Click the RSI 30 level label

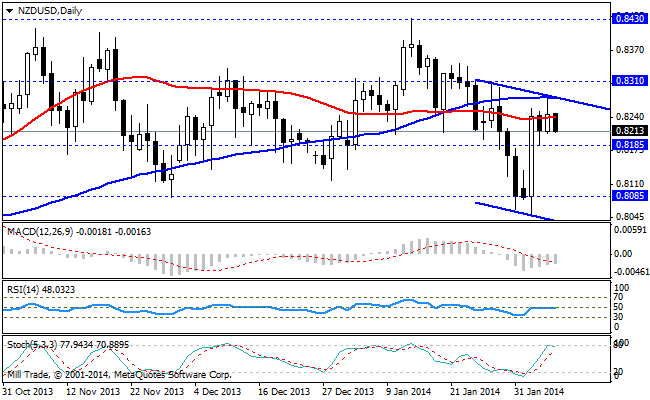click(x=618, y=317)
